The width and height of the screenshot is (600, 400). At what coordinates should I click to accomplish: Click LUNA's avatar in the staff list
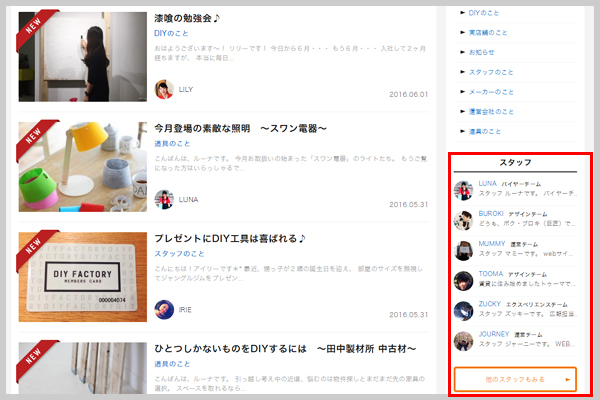click(463, 190)
